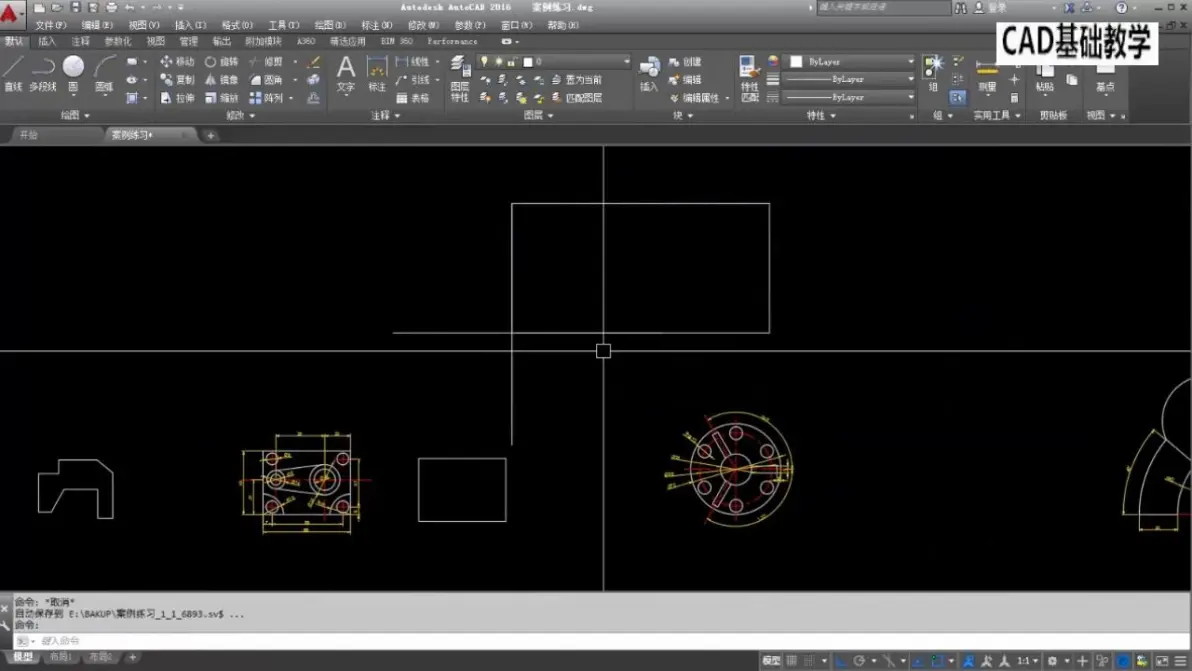
Task: Click the Print icon in quick access toolbar
Action: pyautogui.click(x=111, y=8)
